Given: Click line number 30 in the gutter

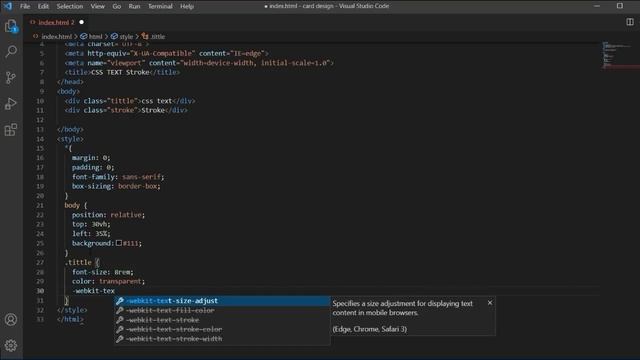Looking at the screenshot, I should click(x=40, y=291).
